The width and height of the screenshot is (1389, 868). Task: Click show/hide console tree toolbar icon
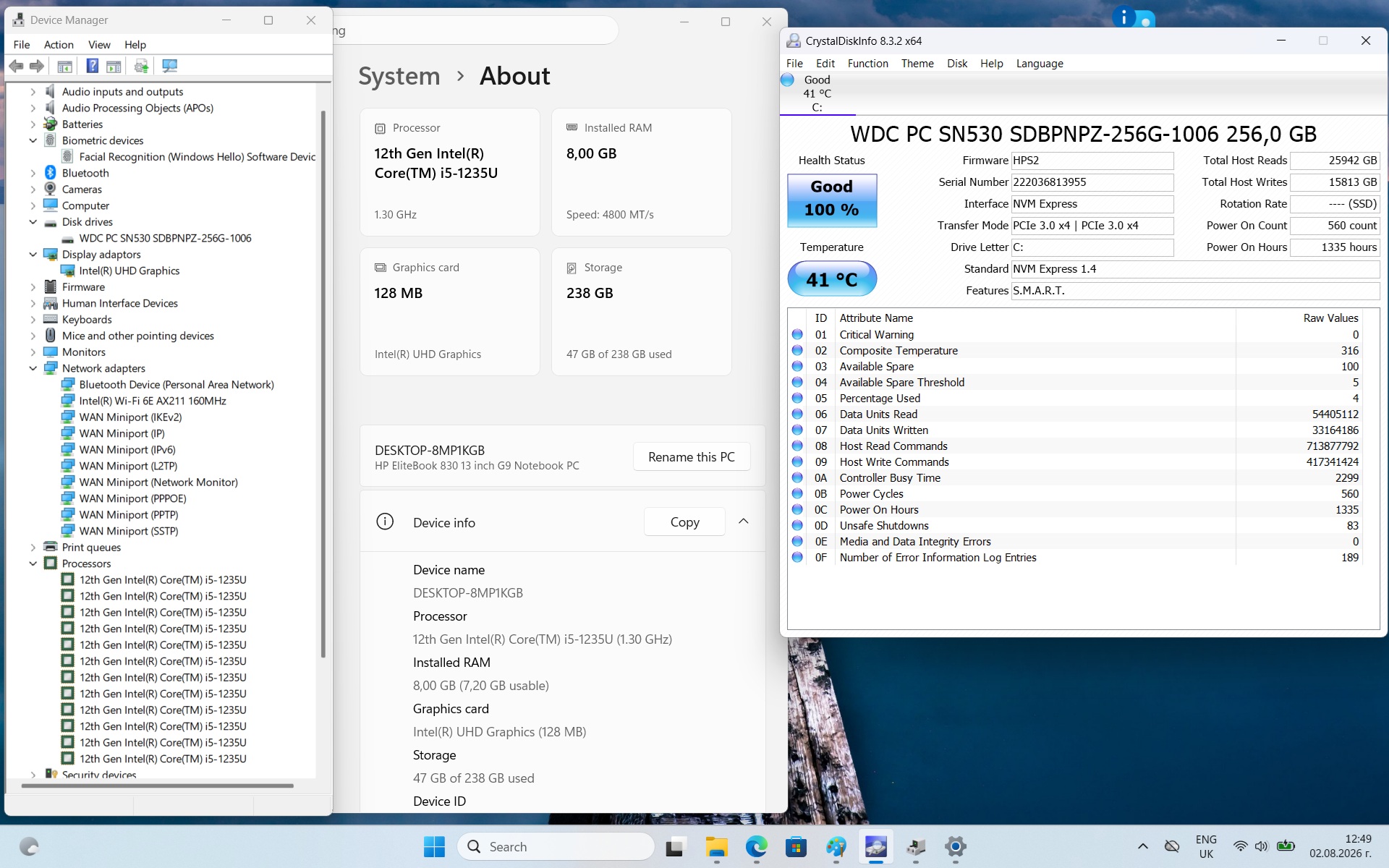coord(65,66)
